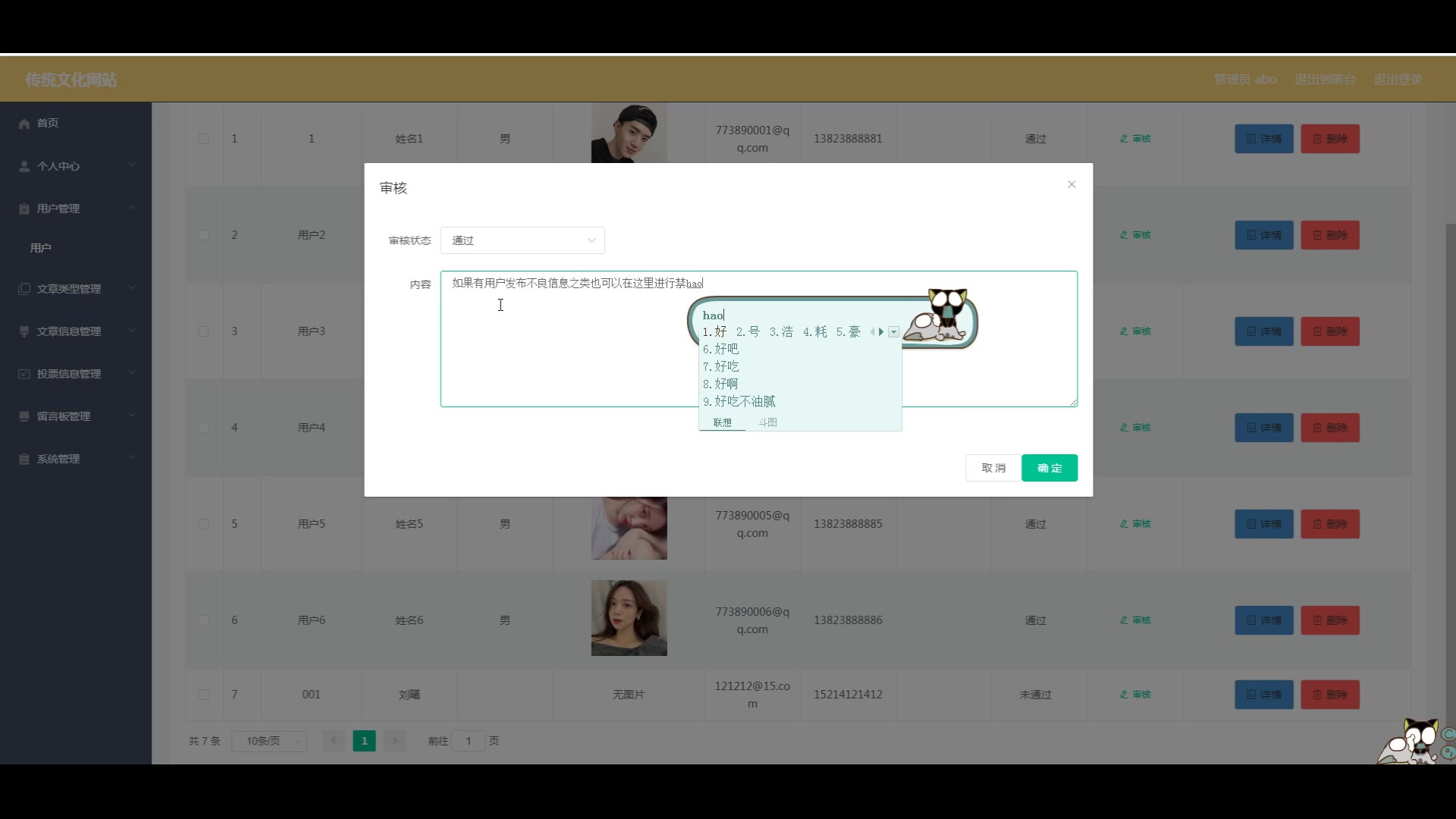1456x819 pixels.
Task: Expand the IME candidate list dropdown arrow
Action: (894, 332)
